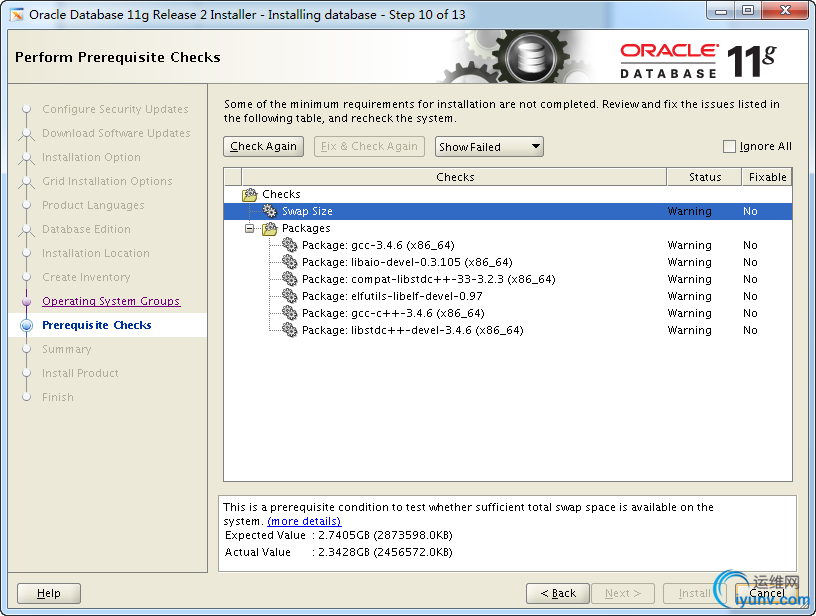Click the Install button
Screen dimensions: 816x616
pos(694,593)
